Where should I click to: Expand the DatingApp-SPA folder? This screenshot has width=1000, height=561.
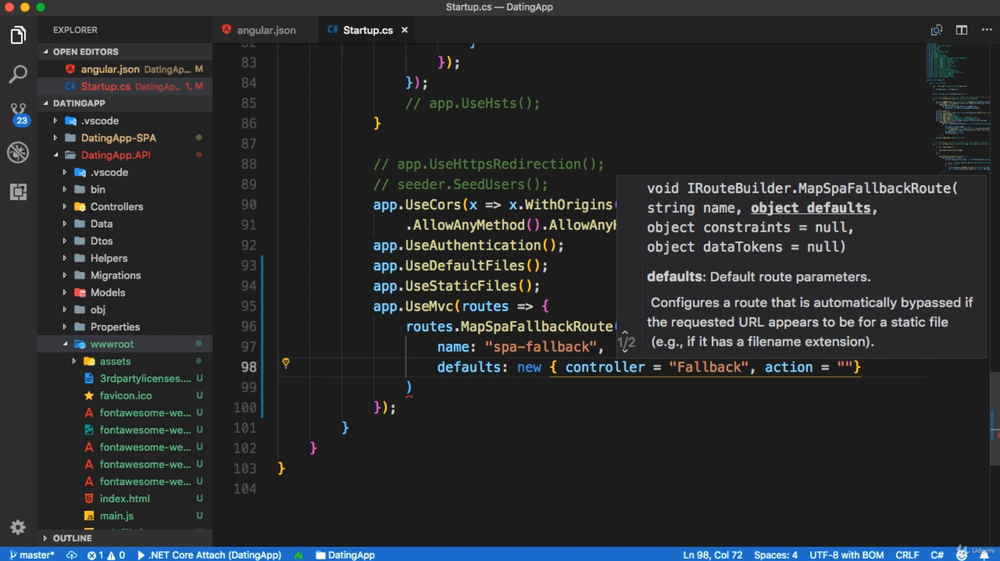(x=118, y=138)
